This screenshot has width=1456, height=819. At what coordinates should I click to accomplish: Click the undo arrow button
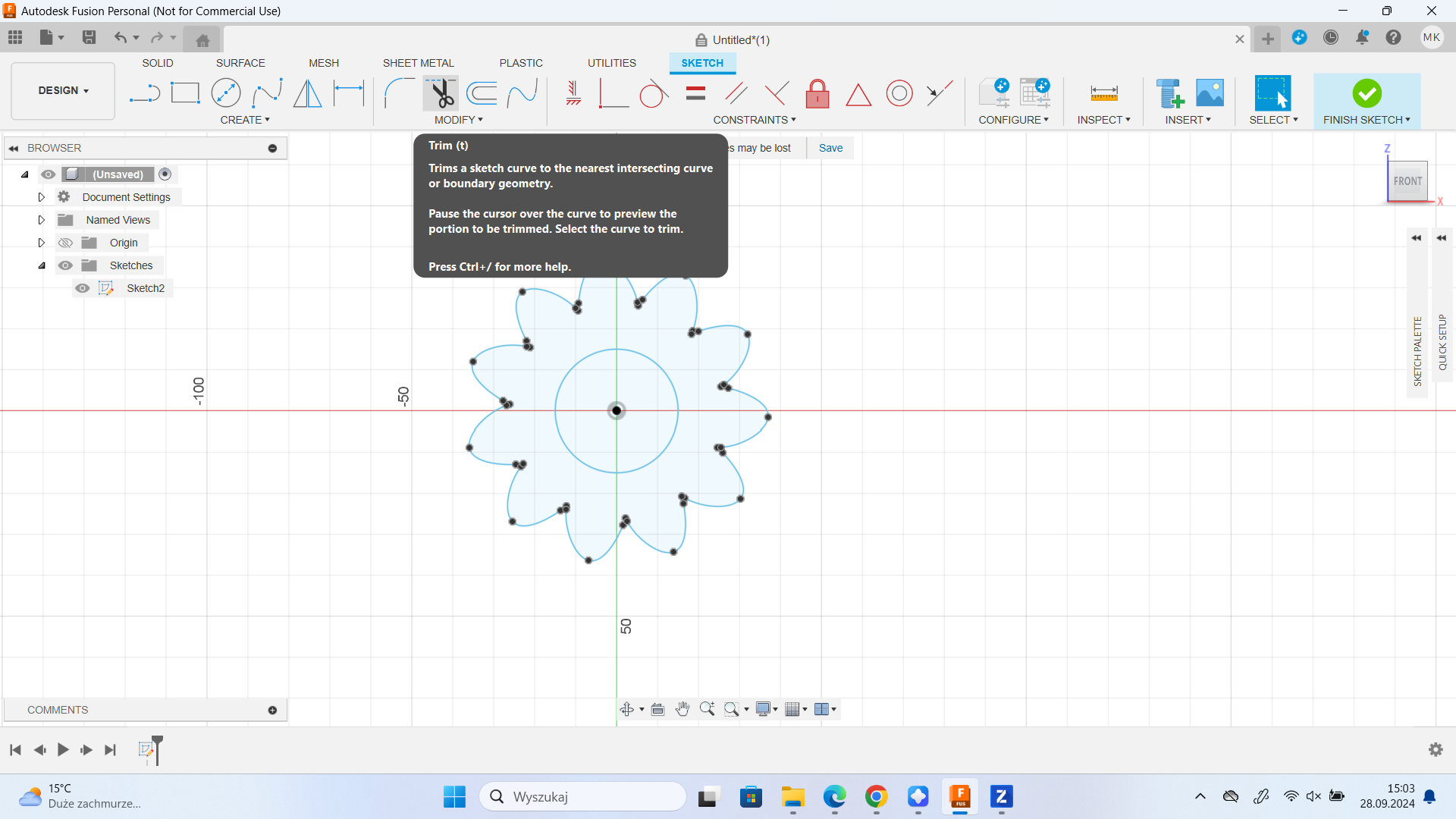pos(120,37)
